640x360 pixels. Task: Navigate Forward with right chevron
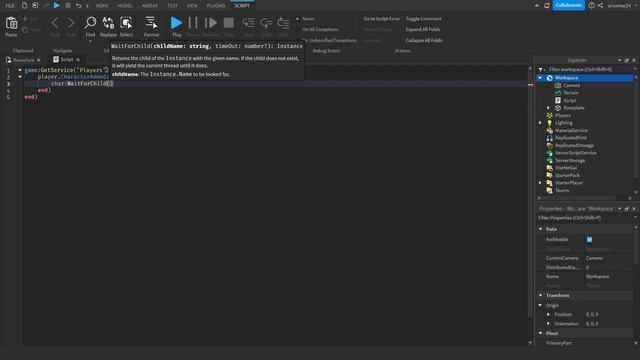(71, 23)
